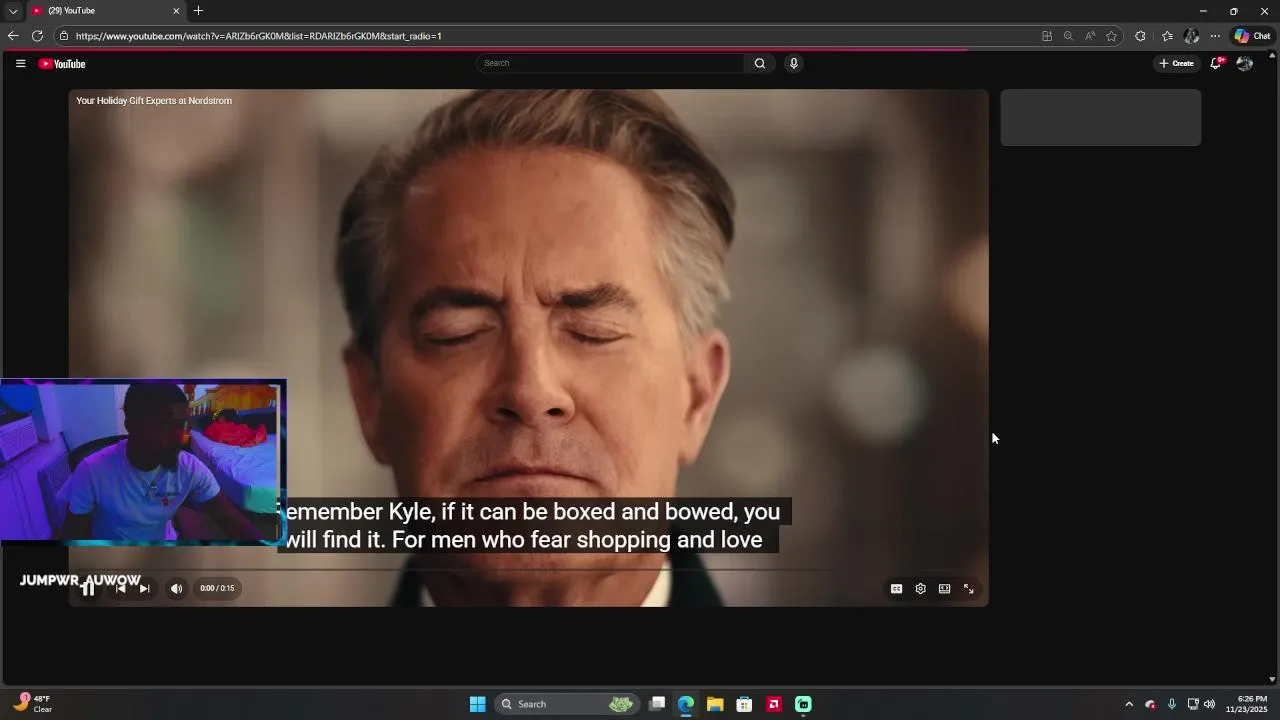1280x720 pixels.
Task: View site information lock icon
Action: coord(64,36)
